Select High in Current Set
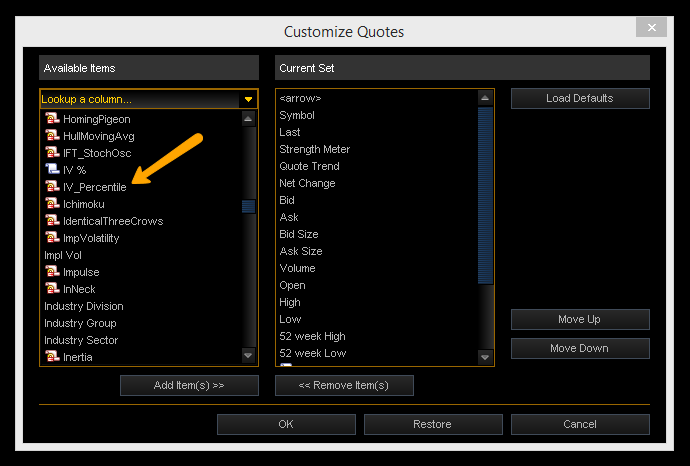The height and width of the screenshot is (466, 690). click(290, 302)
